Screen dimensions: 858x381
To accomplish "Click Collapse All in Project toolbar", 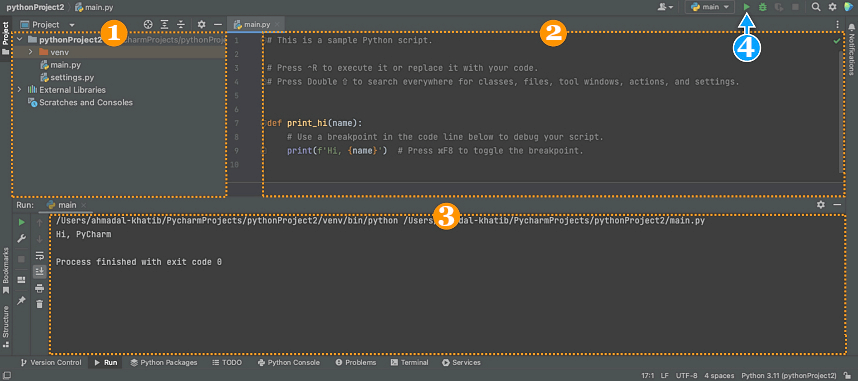I will click(x=181, y=25).
